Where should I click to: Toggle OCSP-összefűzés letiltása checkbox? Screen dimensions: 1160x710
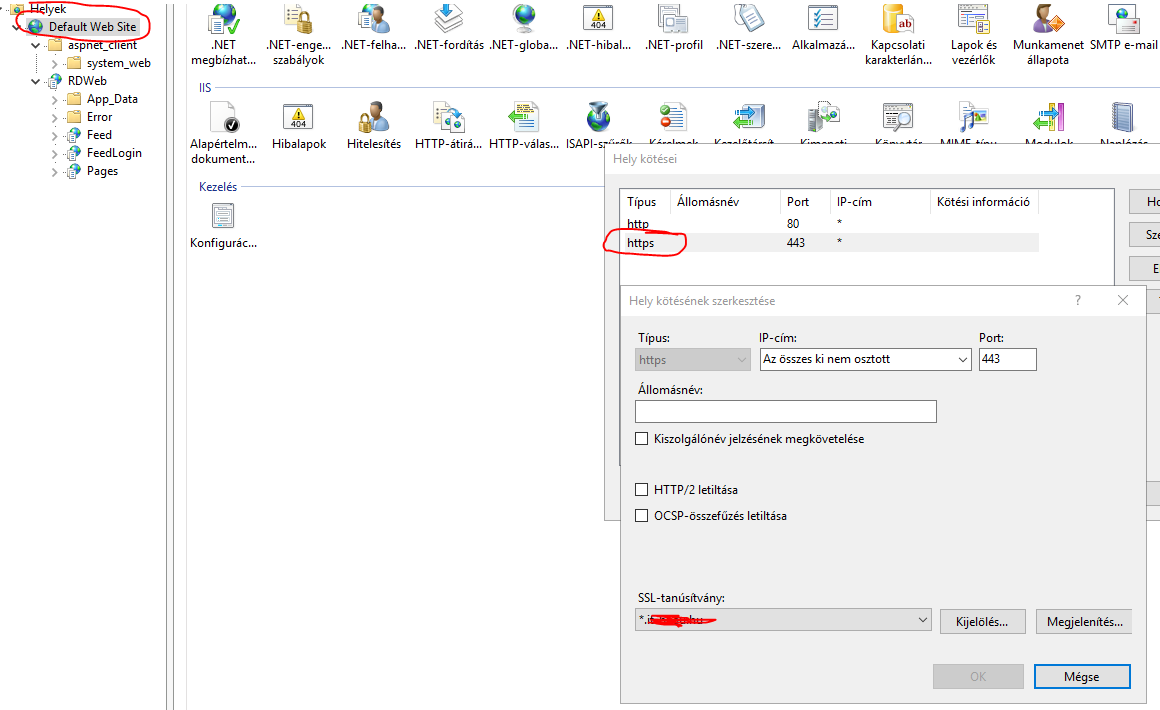coord(641,515)
